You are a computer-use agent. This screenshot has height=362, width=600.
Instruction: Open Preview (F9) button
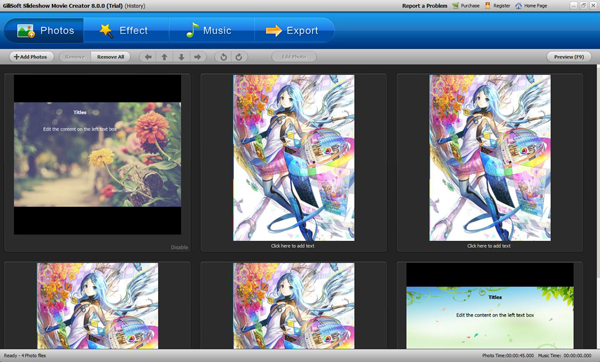(569, 57)
